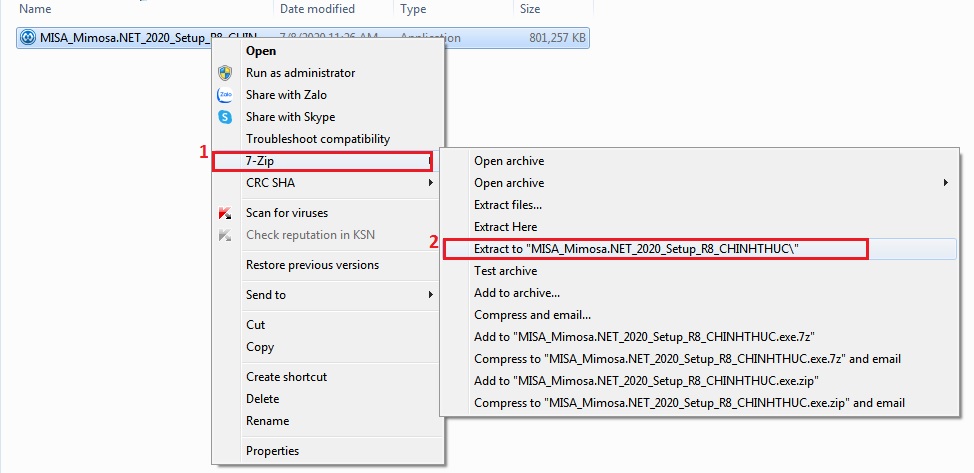Sort by the Type column header
Image resolution: width=974 pixels, height=473 pixels.
pos(413,9)
